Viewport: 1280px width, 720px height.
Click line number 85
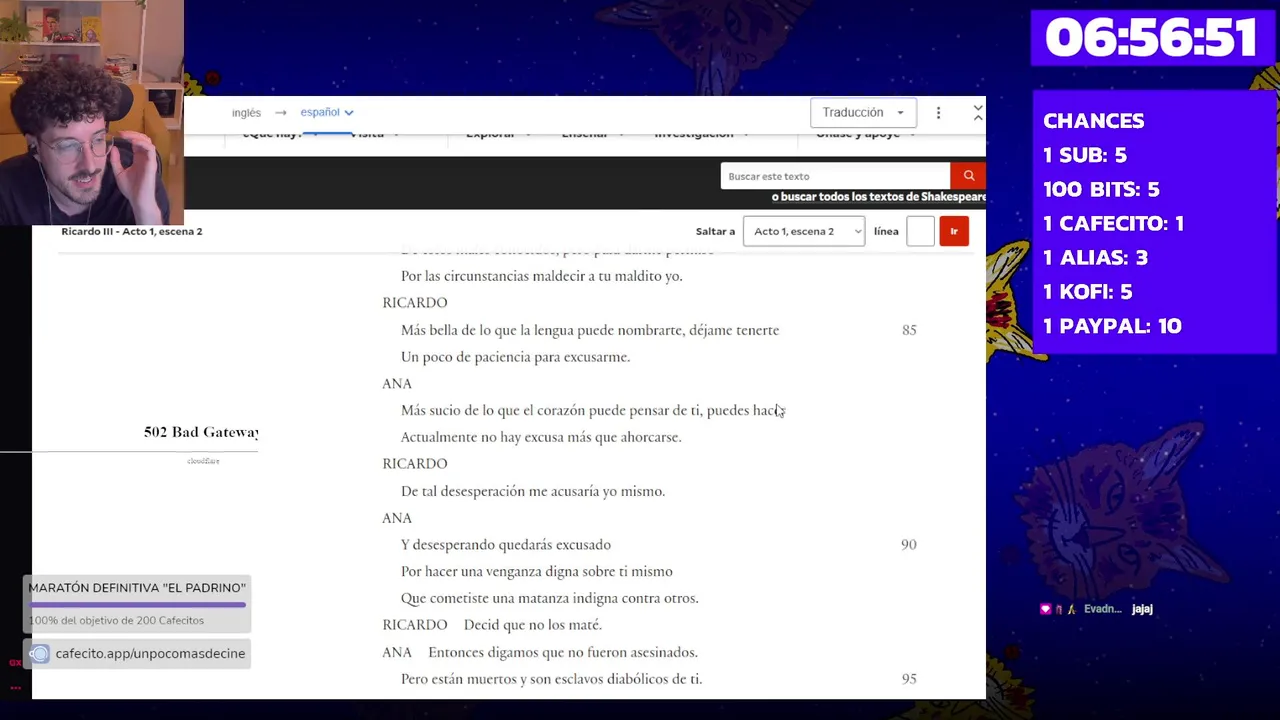909,330
